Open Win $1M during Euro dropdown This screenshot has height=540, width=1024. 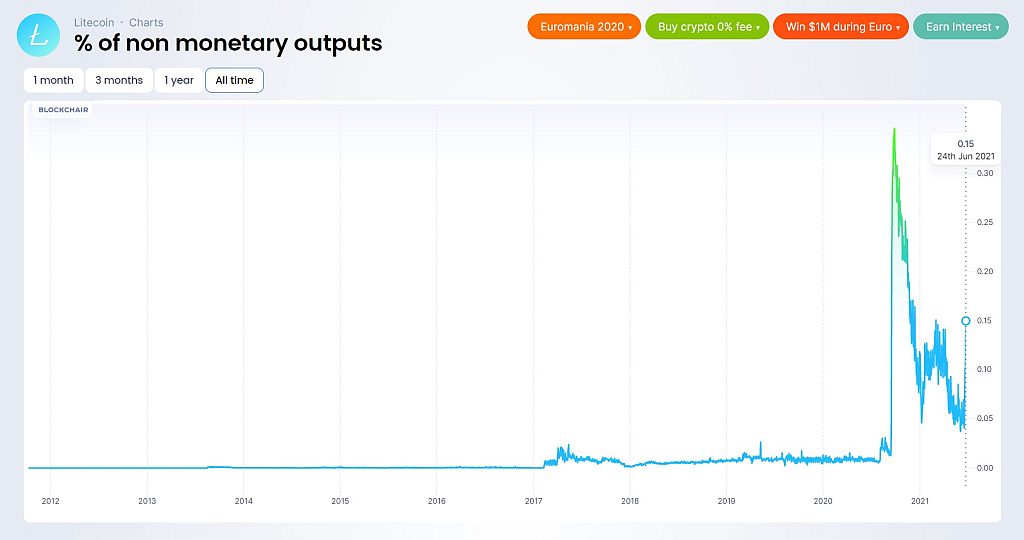tap(841, 27)
